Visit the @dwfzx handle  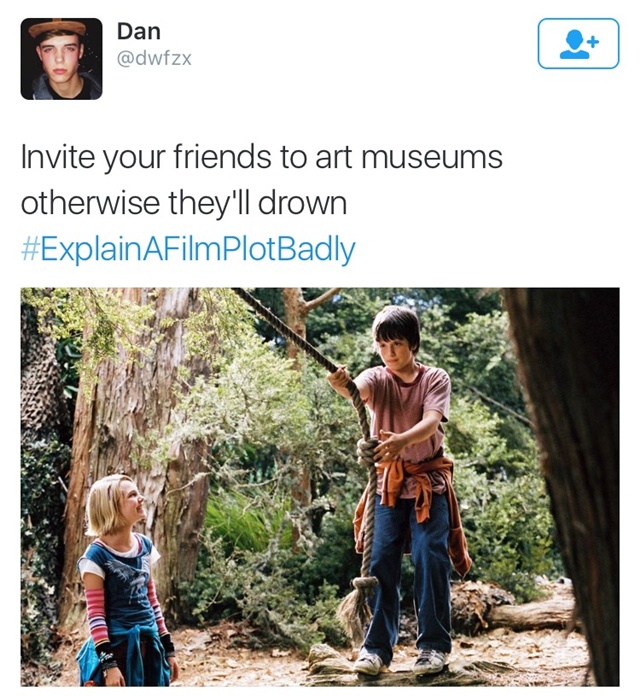pyautogui.click(x=154, y=58)
